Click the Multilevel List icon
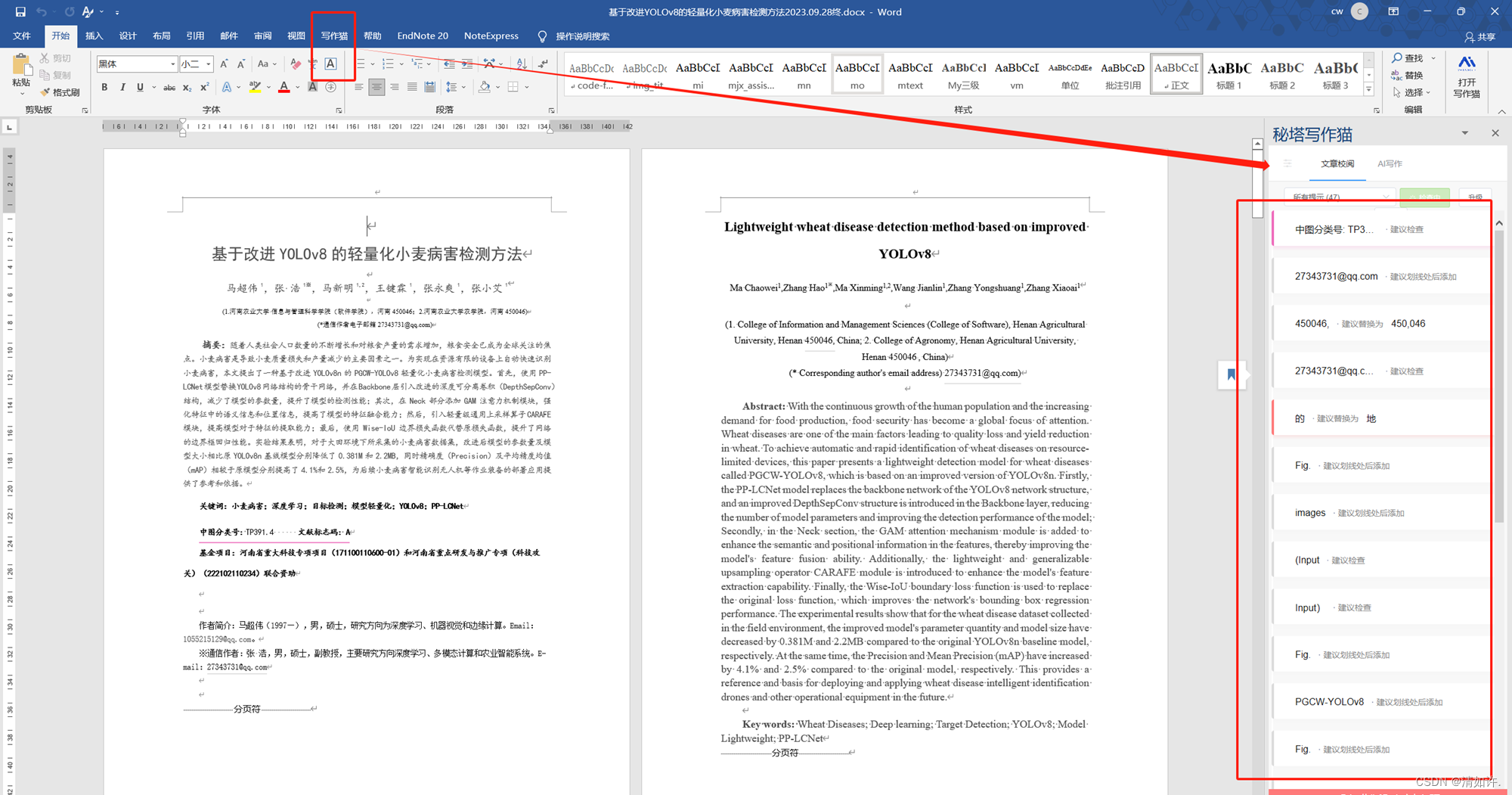This screenshot has height=795, width=1512. pos(417,64)
